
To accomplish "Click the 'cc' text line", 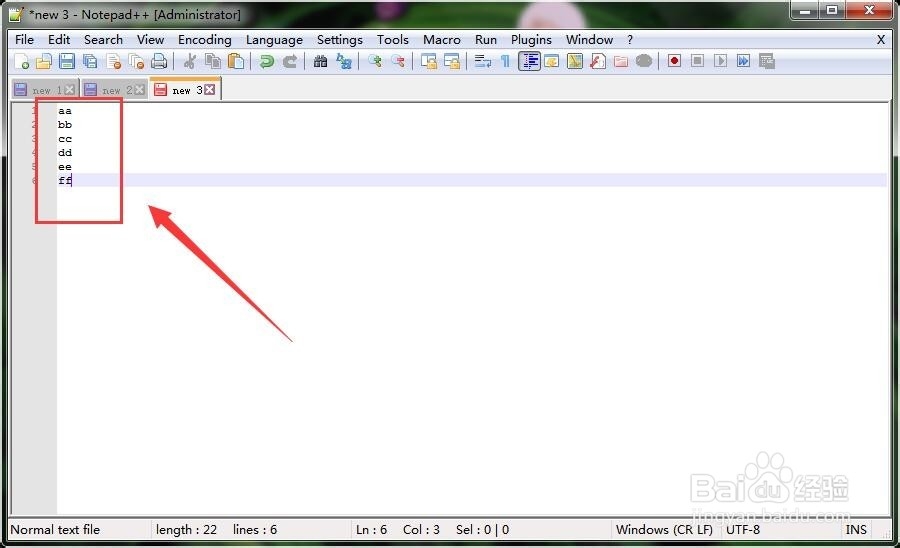I will click(x=65, y=139).
